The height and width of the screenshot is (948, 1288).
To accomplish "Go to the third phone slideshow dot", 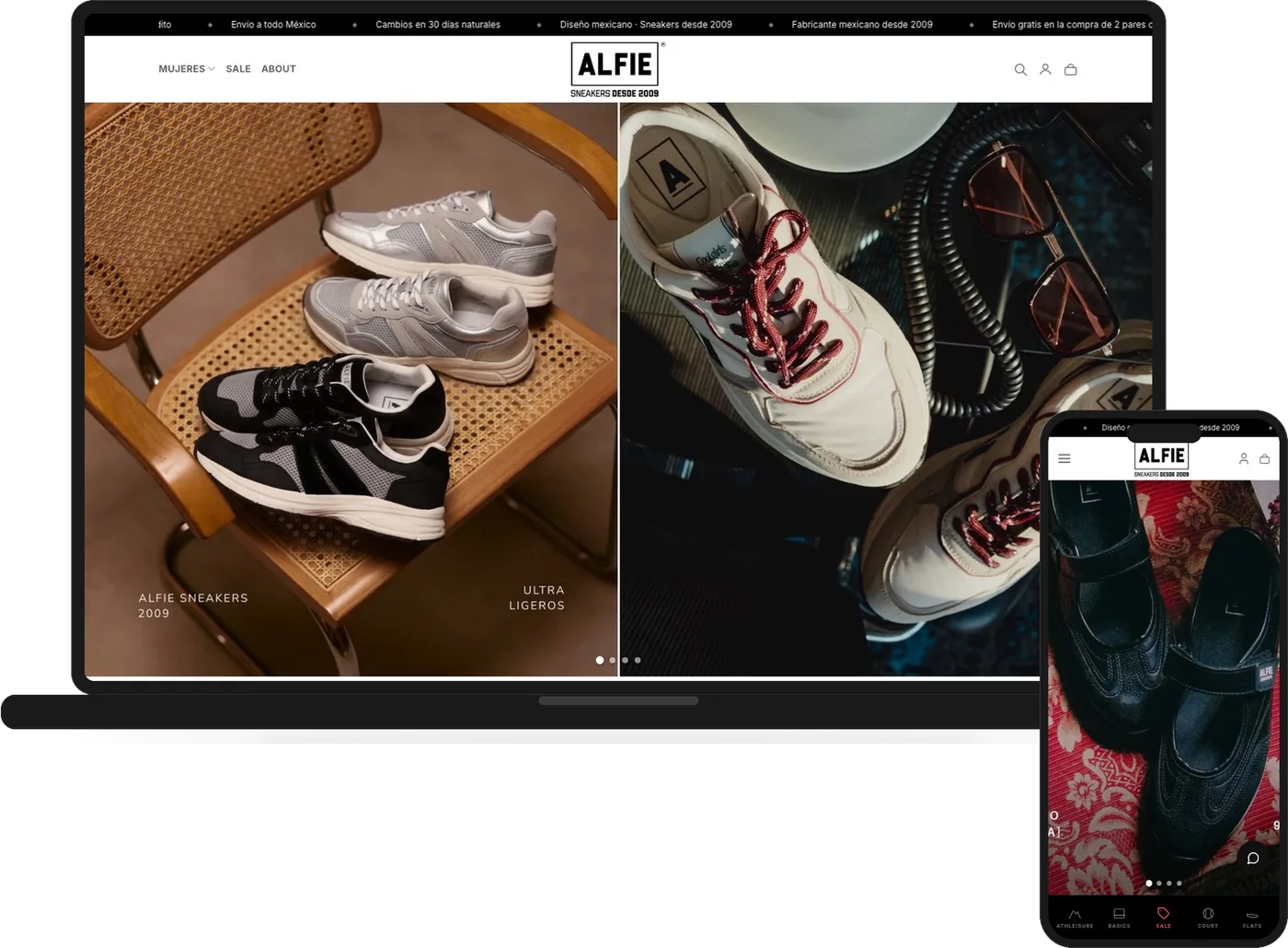I will tap(1169, 884).
